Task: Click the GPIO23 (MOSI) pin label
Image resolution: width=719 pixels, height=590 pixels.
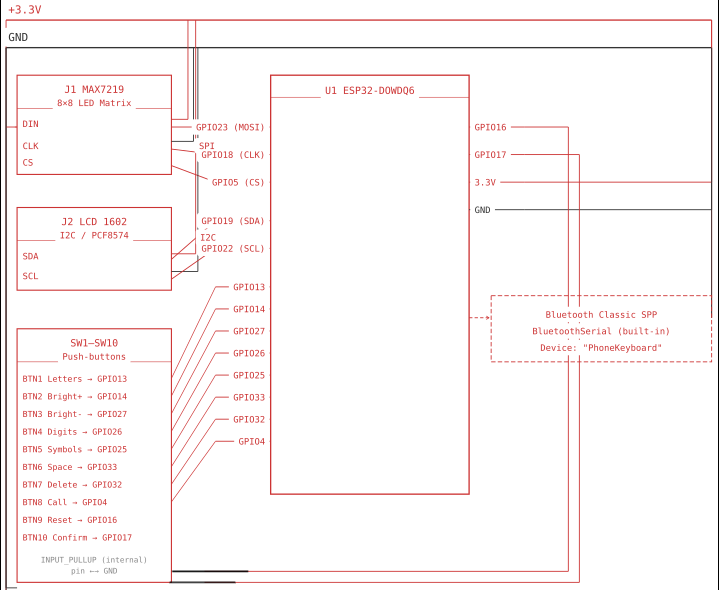Action: pos(230,127)
